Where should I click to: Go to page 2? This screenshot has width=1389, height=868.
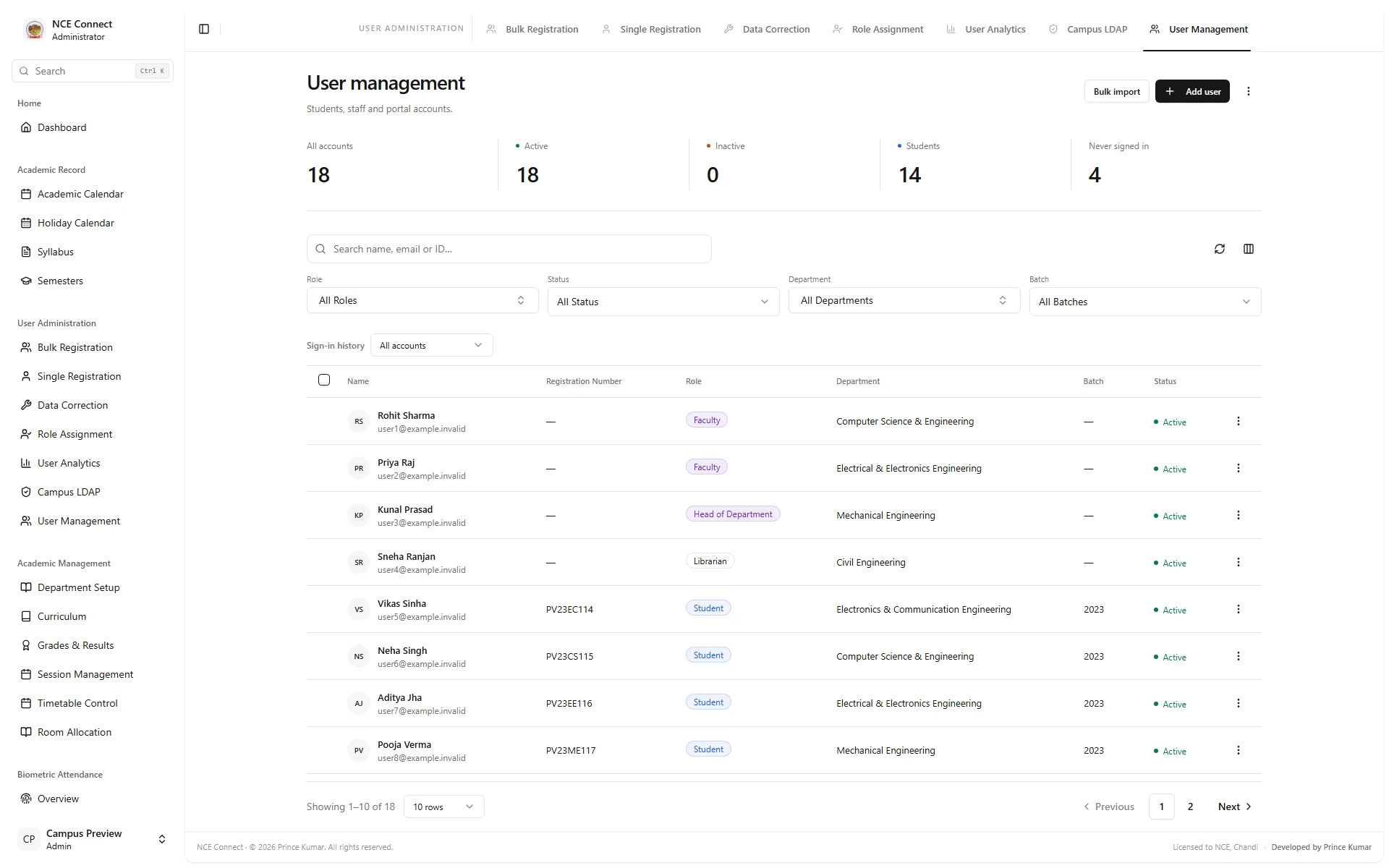[1190, 807]
